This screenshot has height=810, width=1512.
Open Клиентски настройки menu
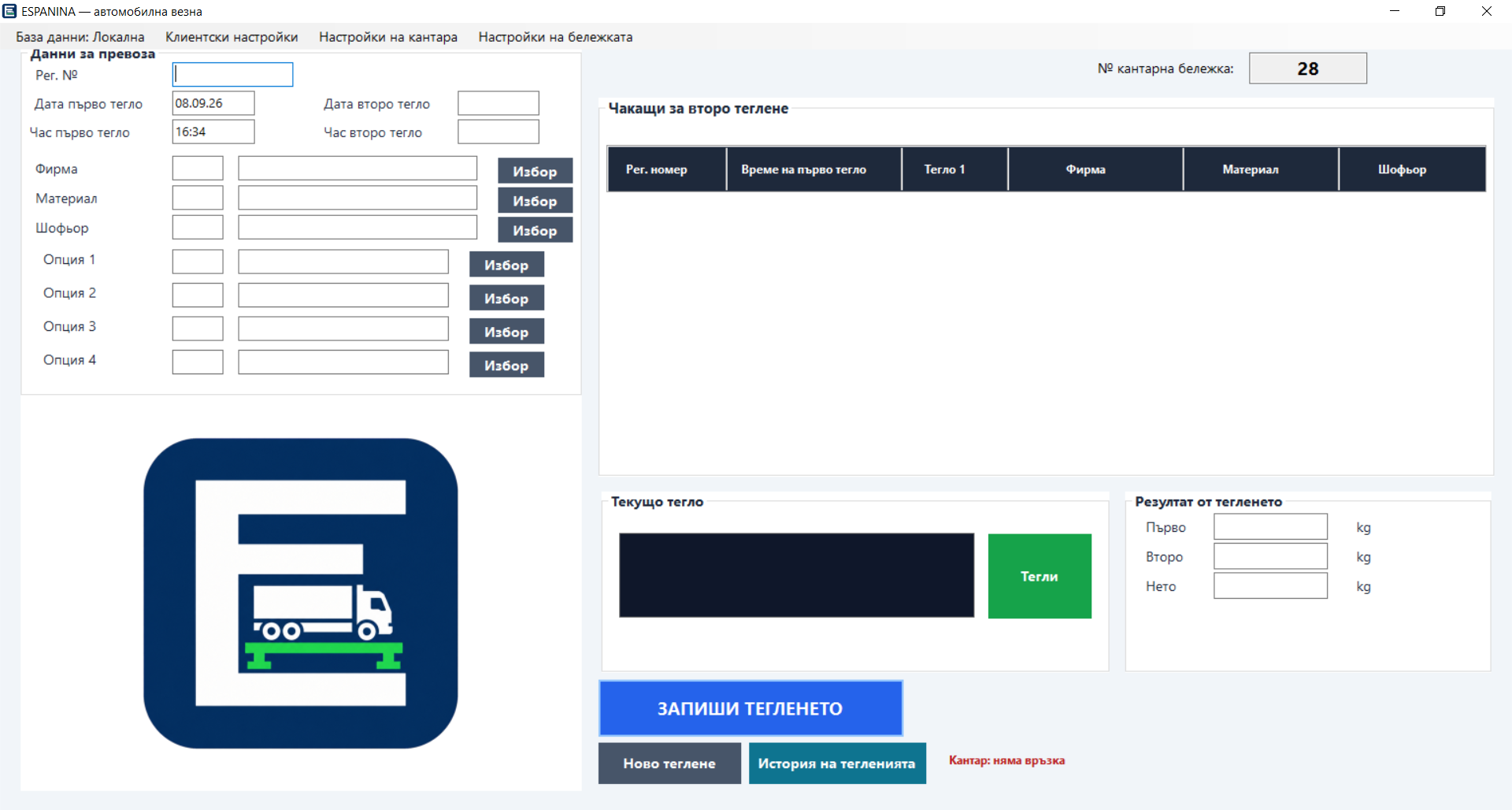point(232,37)
